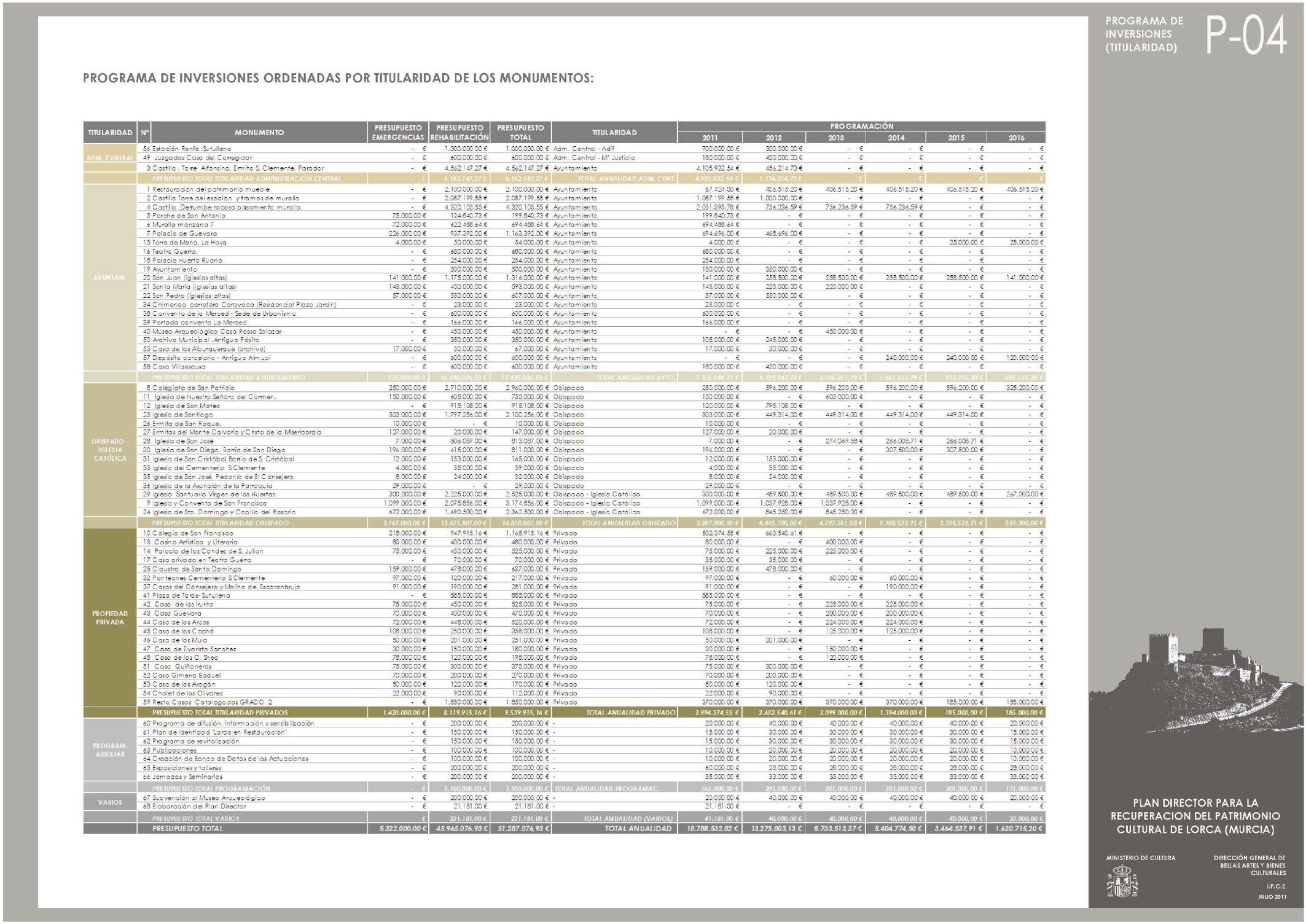Select the 'PROGRAMACIÓN' group header
The image size is (1306, 924).
861,126
